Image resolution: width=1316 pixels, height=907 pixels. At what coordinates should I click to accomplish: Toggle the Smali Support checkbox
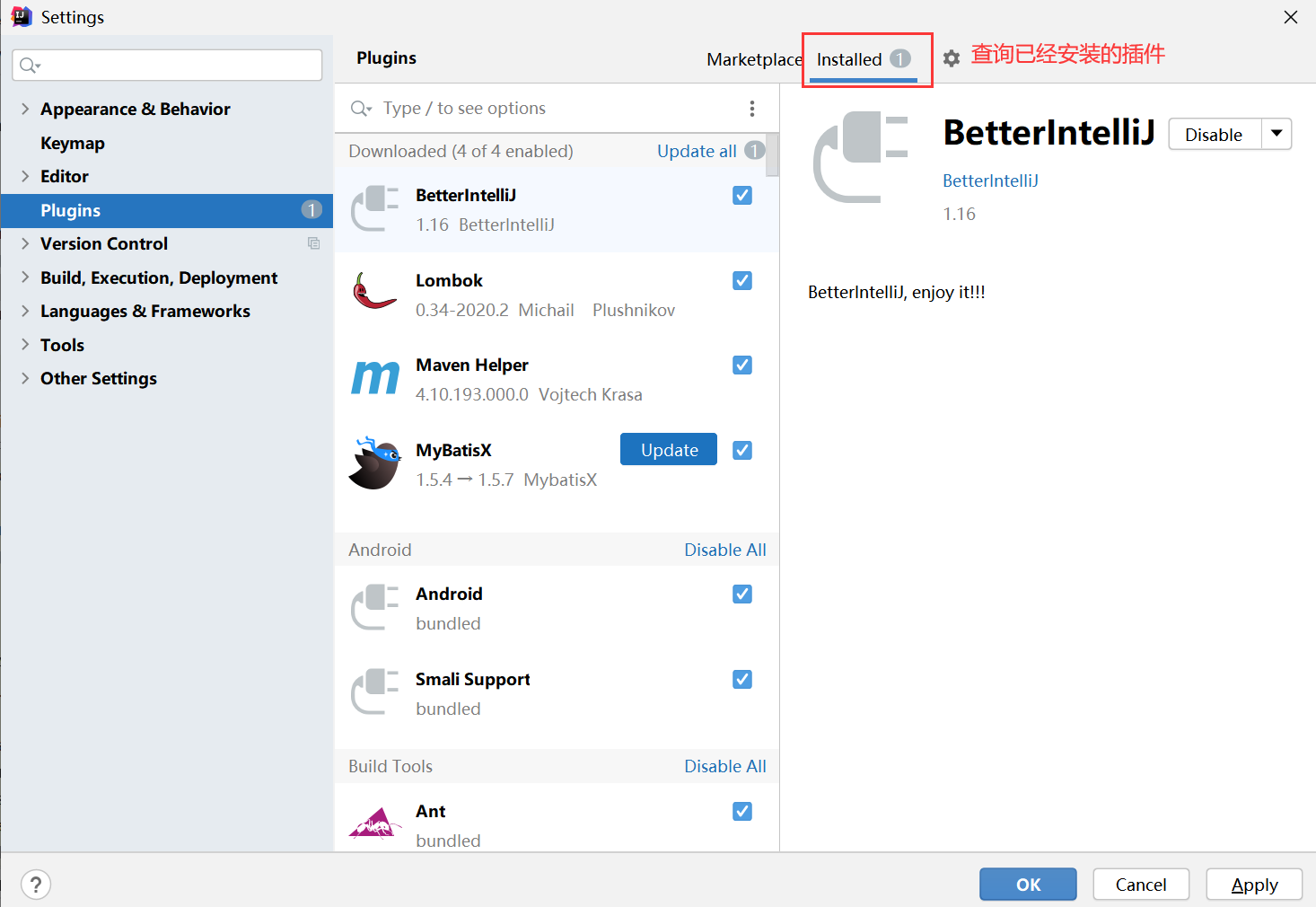coord(742,679)
